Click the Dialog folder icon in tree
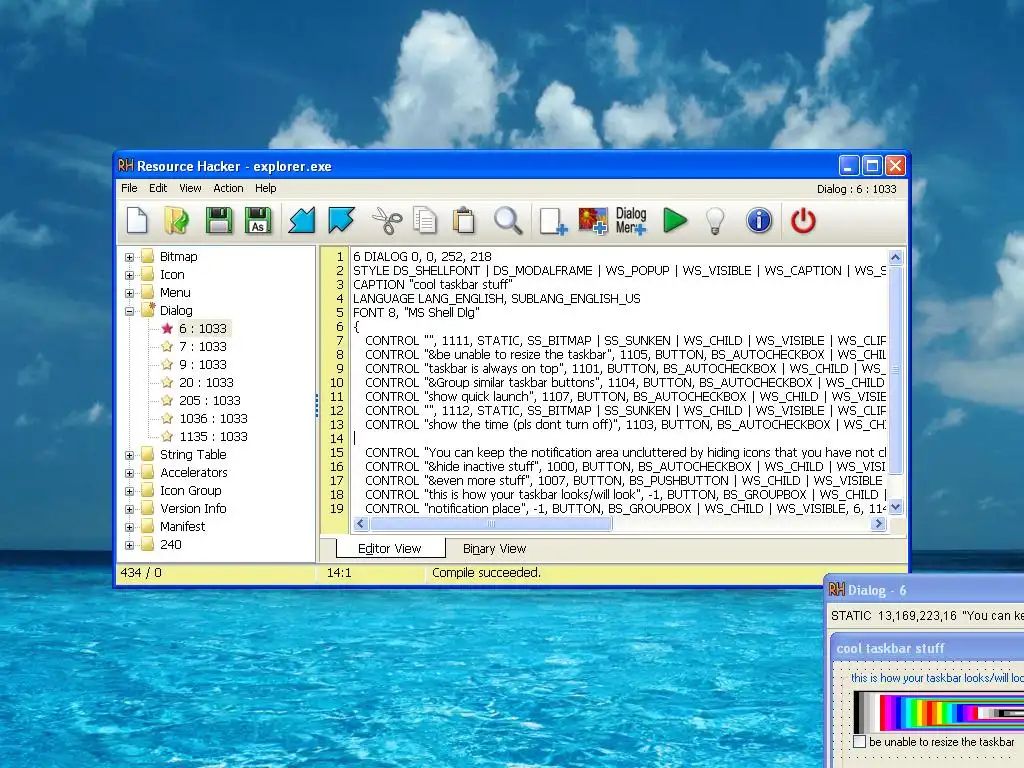Viewport: 1024px width, 768px height. [149, 310]
